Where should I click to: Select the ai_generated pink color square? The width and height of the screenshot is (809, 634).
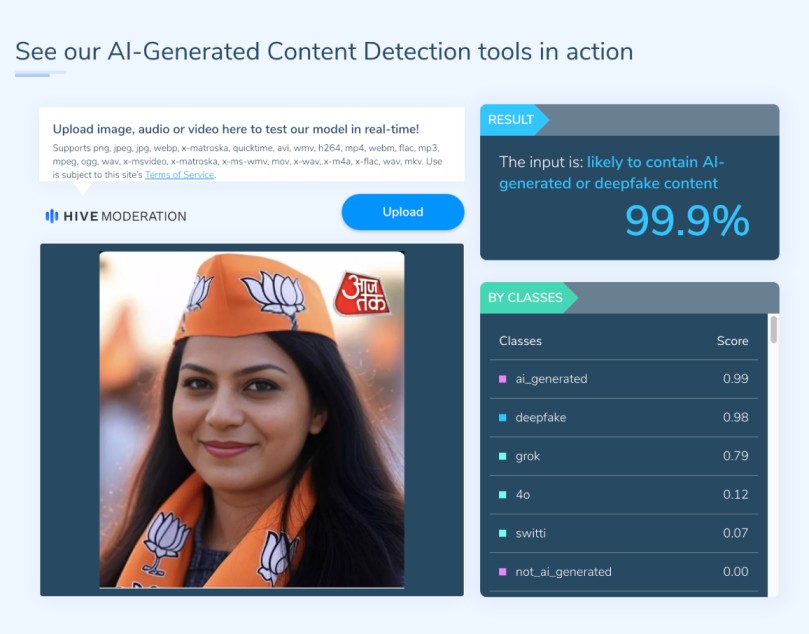[x=503, y=379]
